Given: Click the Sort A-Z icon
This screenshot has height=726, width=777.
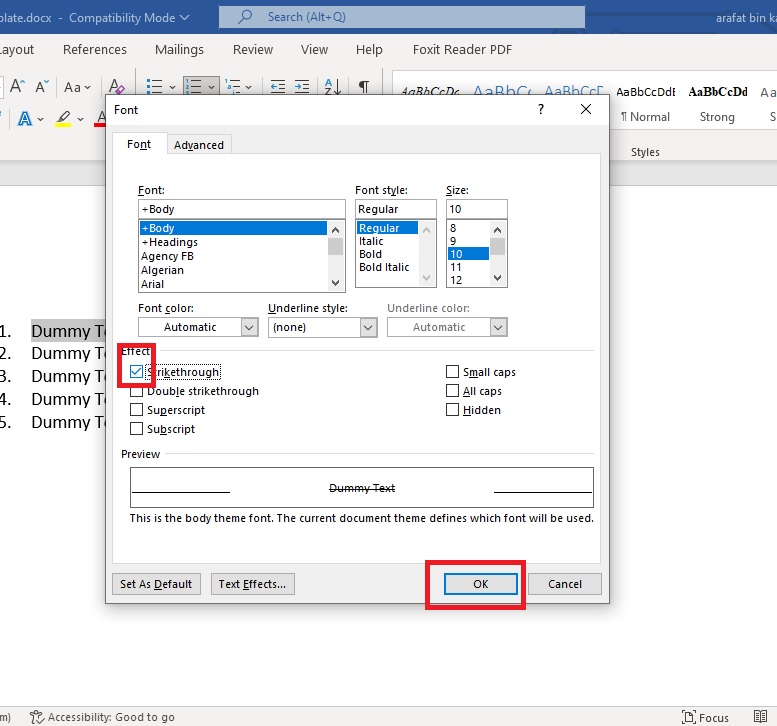Looking at the screenshot, I should click(333, 87).
